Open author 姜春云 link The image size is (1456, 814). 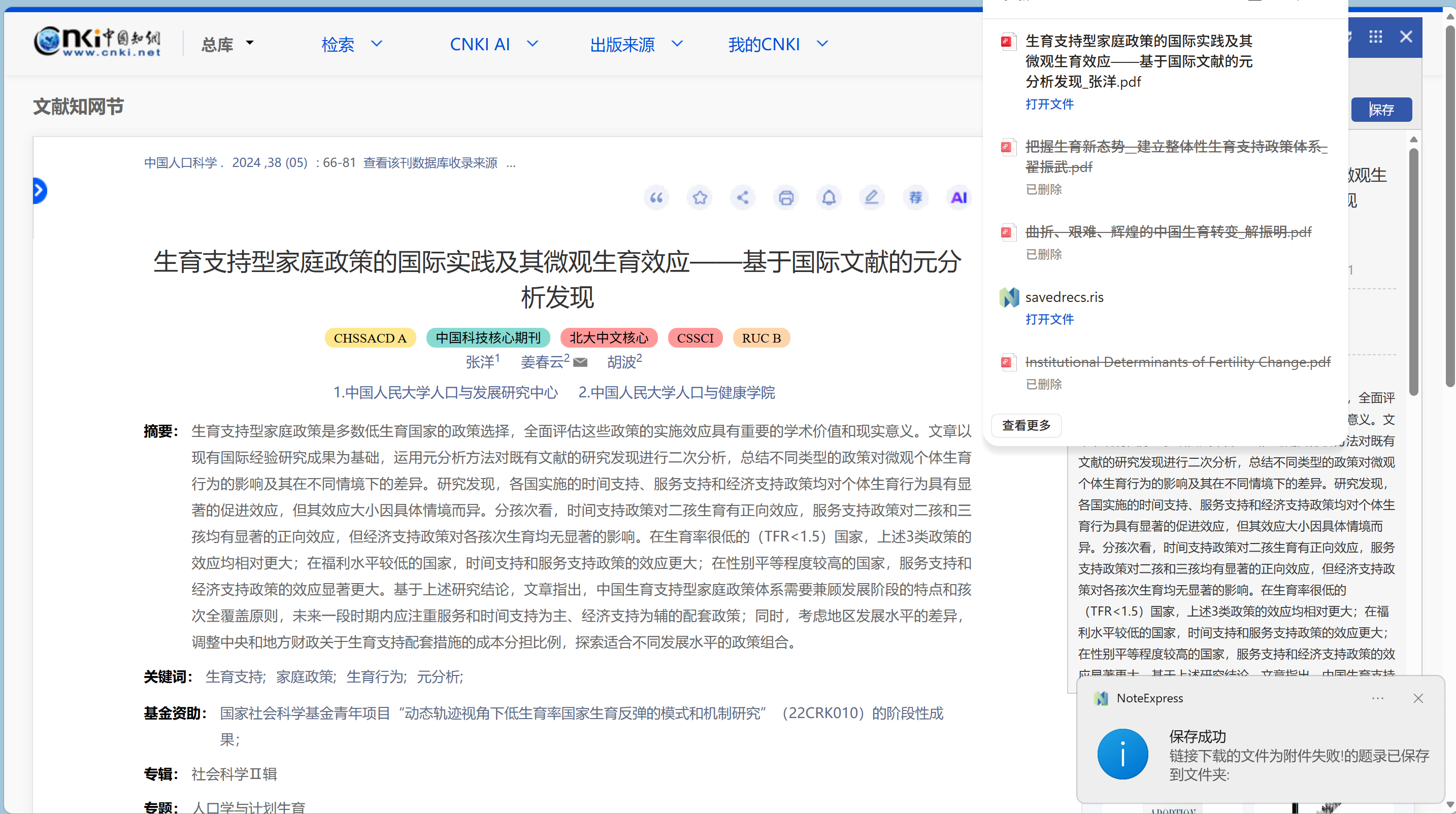click(x=542, y=362)
